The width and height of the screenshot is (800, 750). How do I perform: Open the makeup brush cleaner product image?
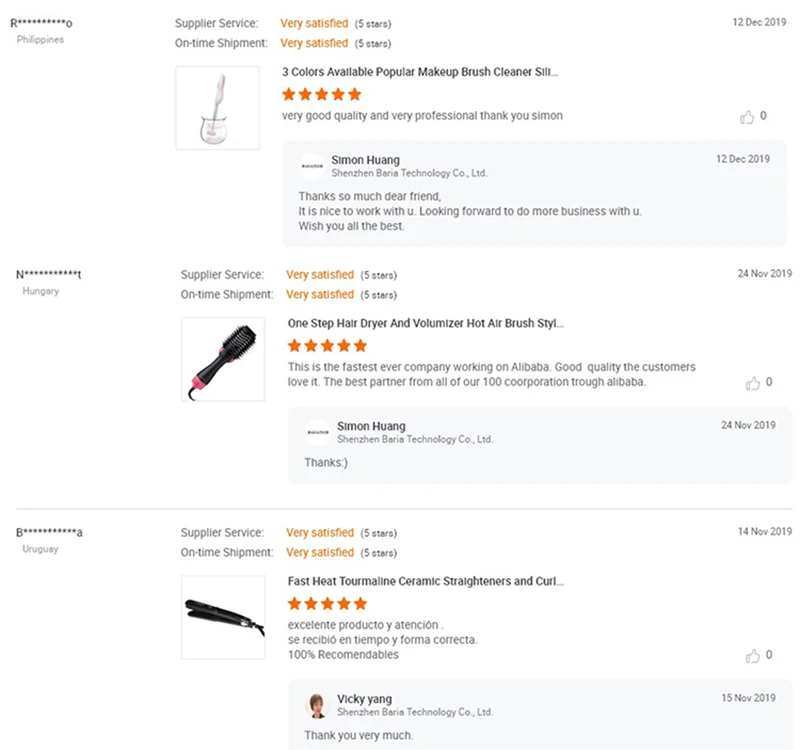tap(217, 108)
